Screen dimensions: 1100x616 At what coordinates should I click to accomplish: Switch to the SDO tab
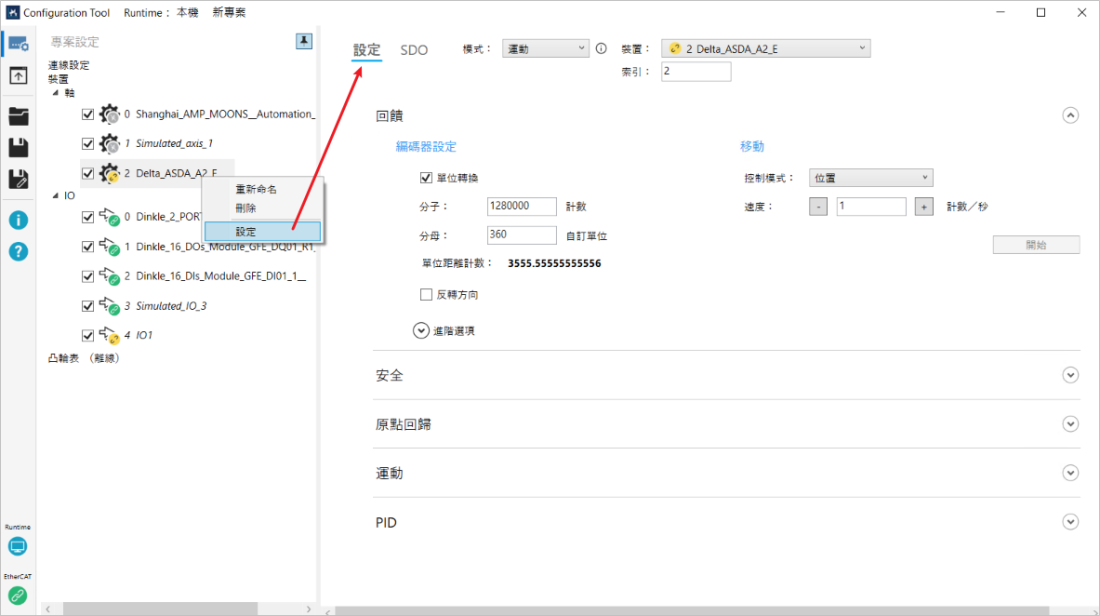tap(414, 50)
